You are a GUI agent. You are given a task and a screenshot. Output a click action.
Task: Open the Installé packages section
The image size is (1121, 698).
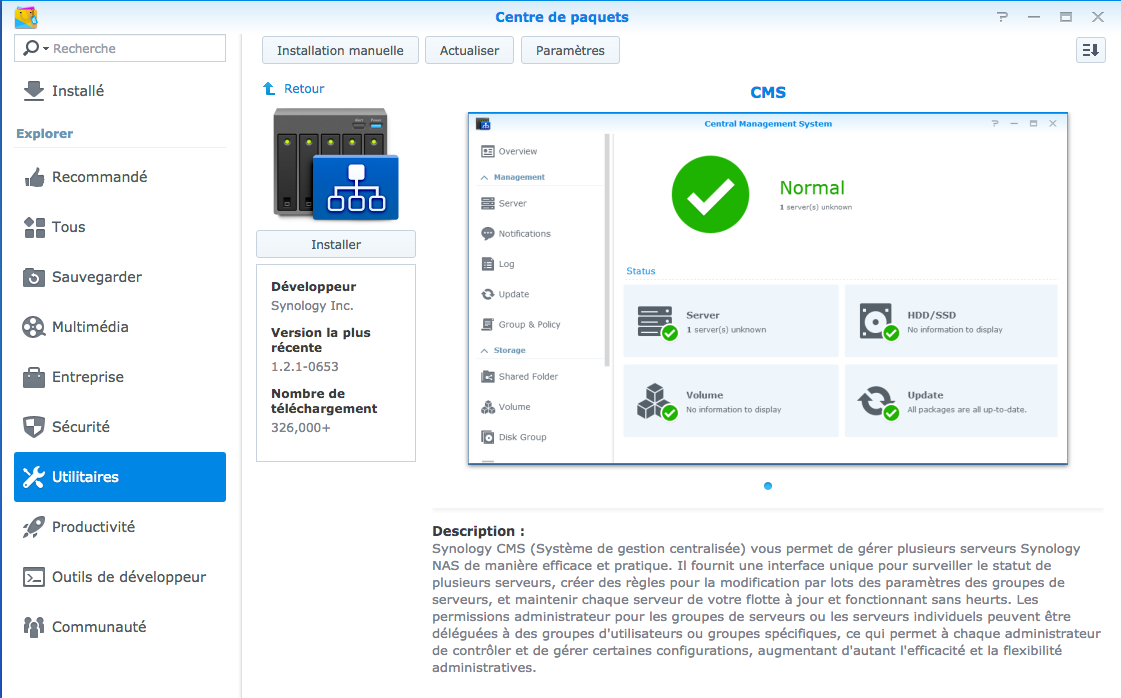(120, 91)
